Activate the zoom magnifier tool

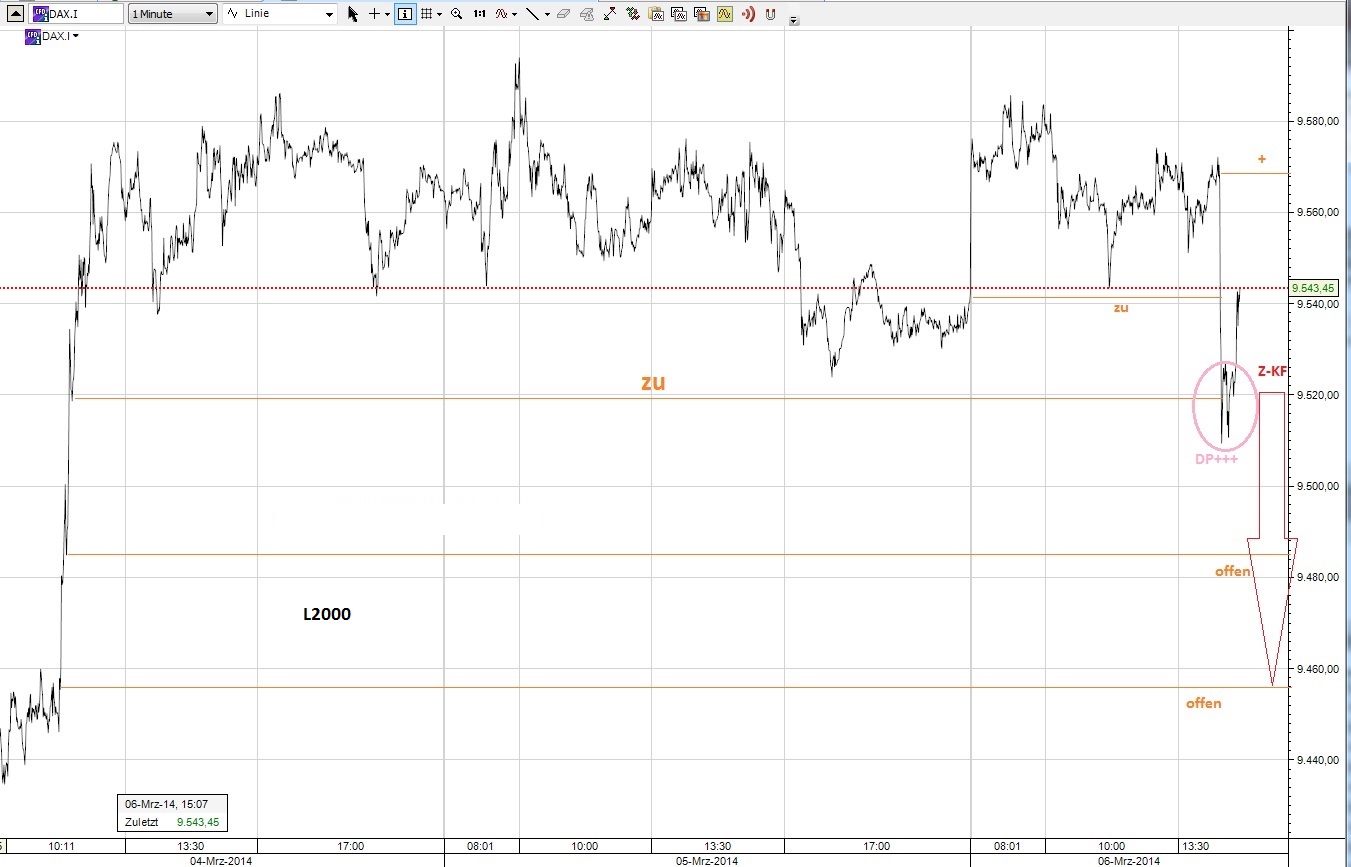point(456,14)
